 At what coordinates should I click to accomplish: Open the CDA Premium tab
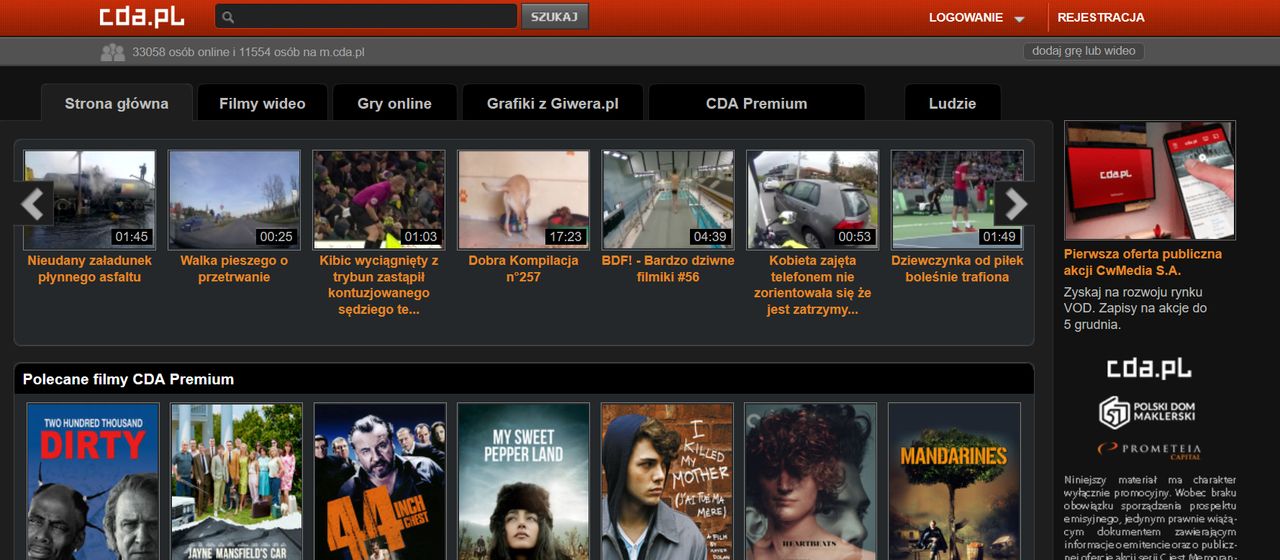(x=756, y=103)
